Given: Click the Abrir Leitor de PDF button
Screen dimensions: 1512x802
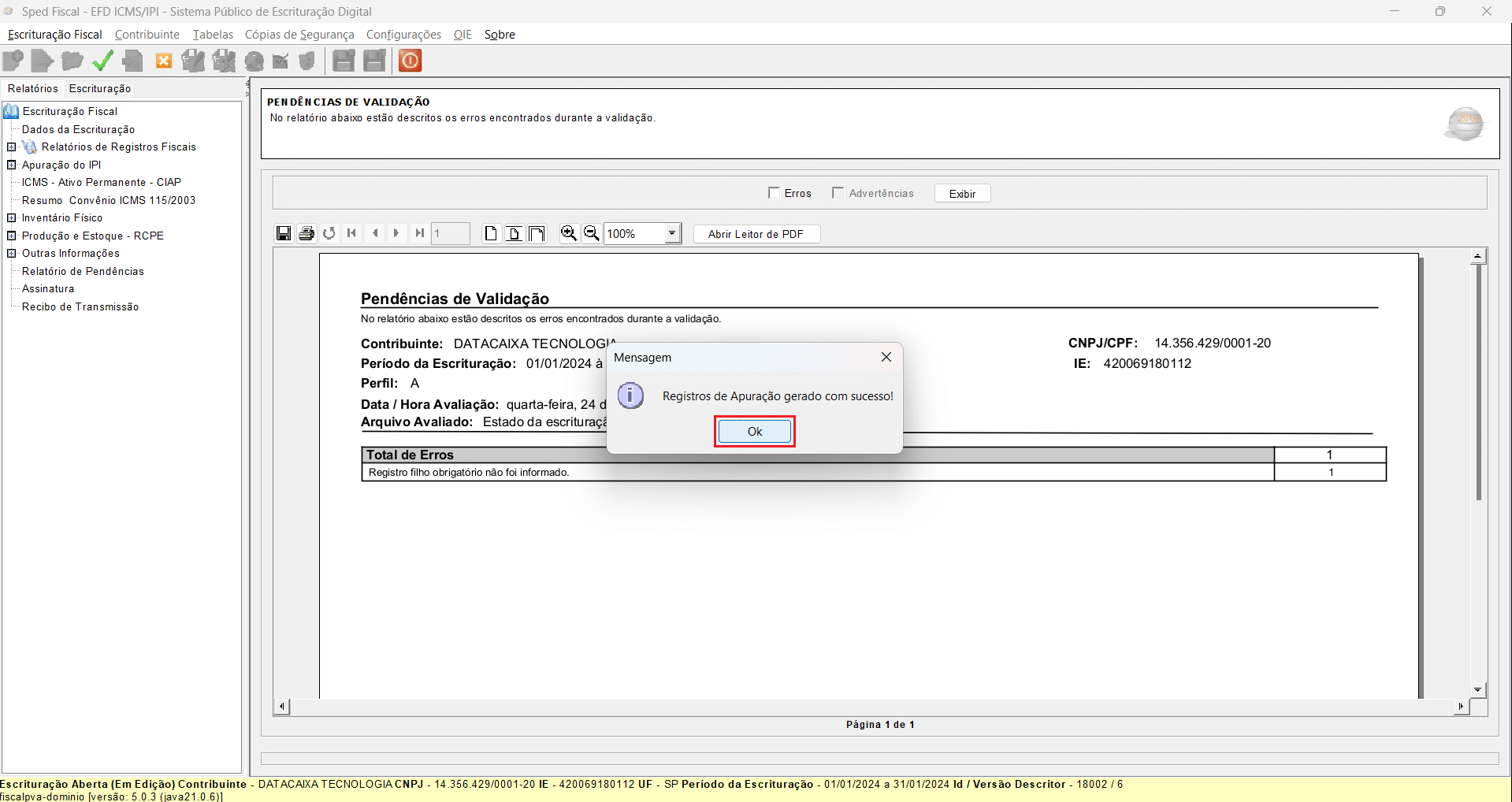Looking at the screenshot, I should [756, 234].
